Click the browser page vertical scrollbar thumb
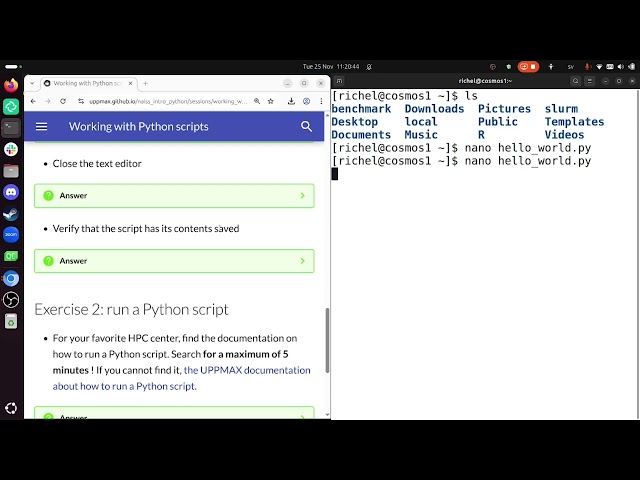The width and height of the screenshot is (640, 480). (x=327, y=340)
